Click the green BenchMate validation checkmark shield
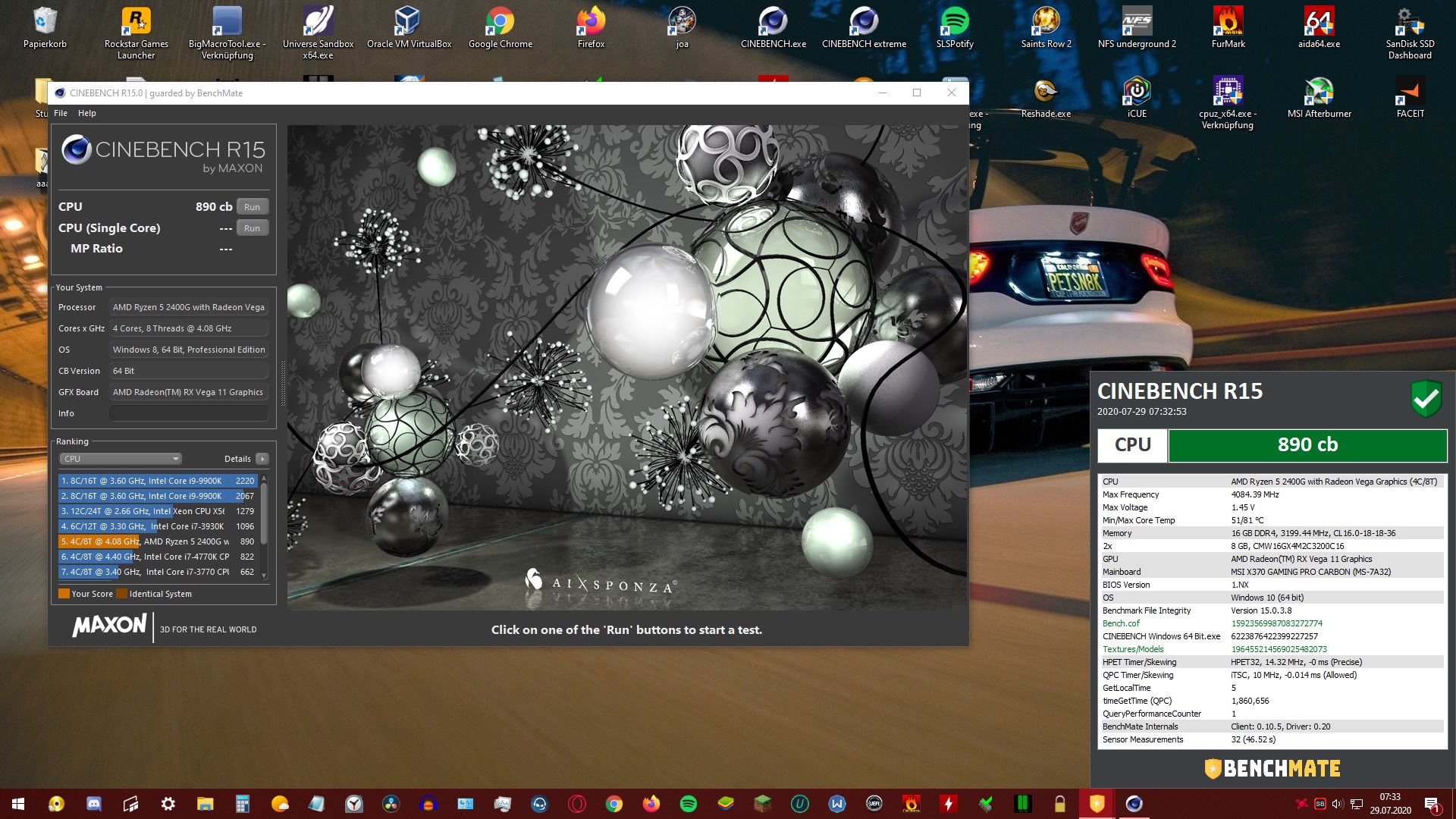Screen dimensions: 1456x819 pos(1426,398)
